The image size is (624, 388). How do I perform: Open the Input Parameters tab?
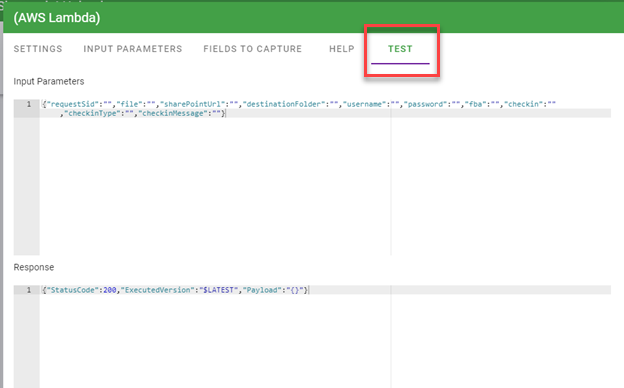click(133, 49)
